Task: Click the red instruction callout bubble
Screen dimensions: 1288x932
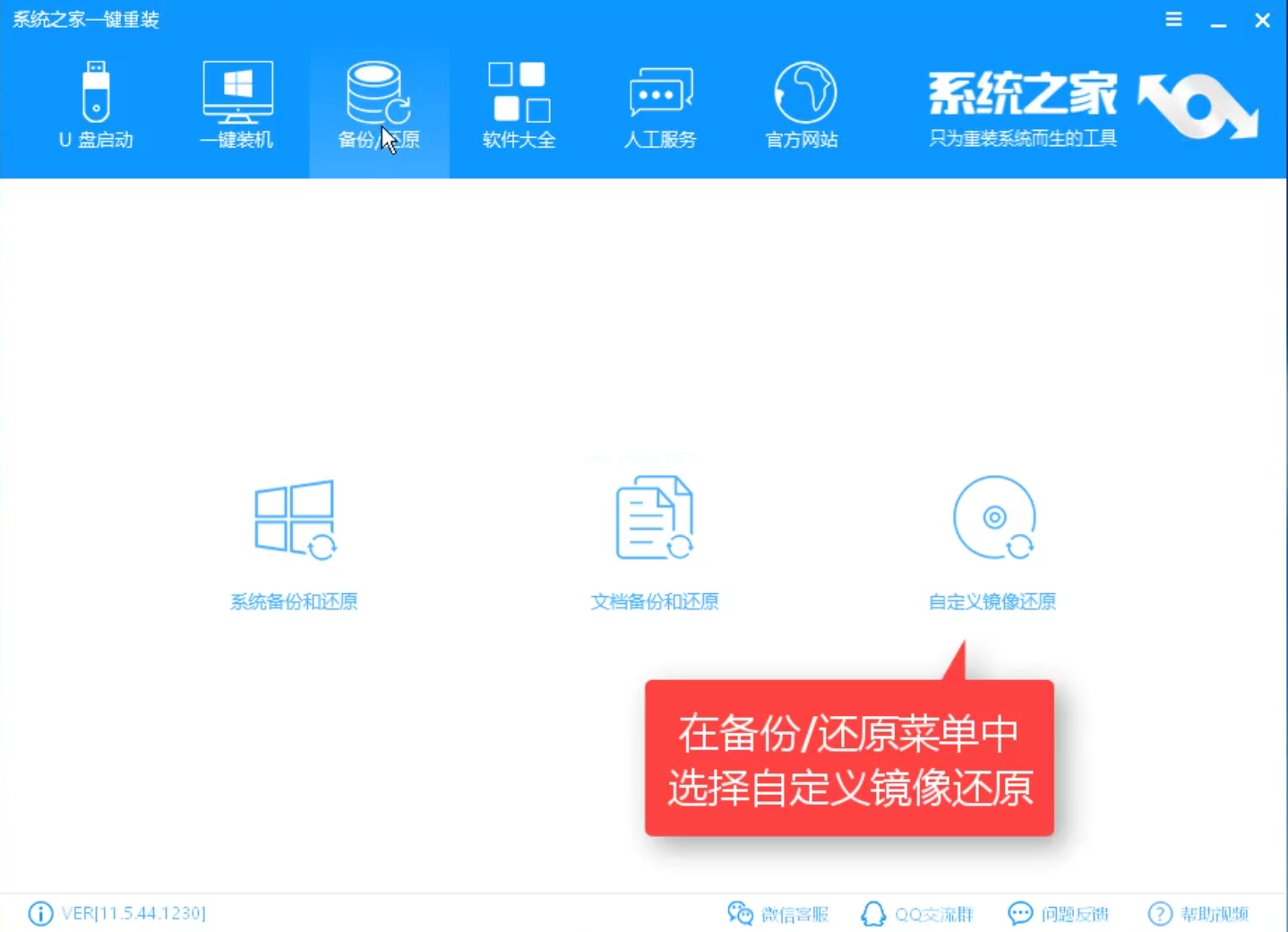Action: (848, 758)
